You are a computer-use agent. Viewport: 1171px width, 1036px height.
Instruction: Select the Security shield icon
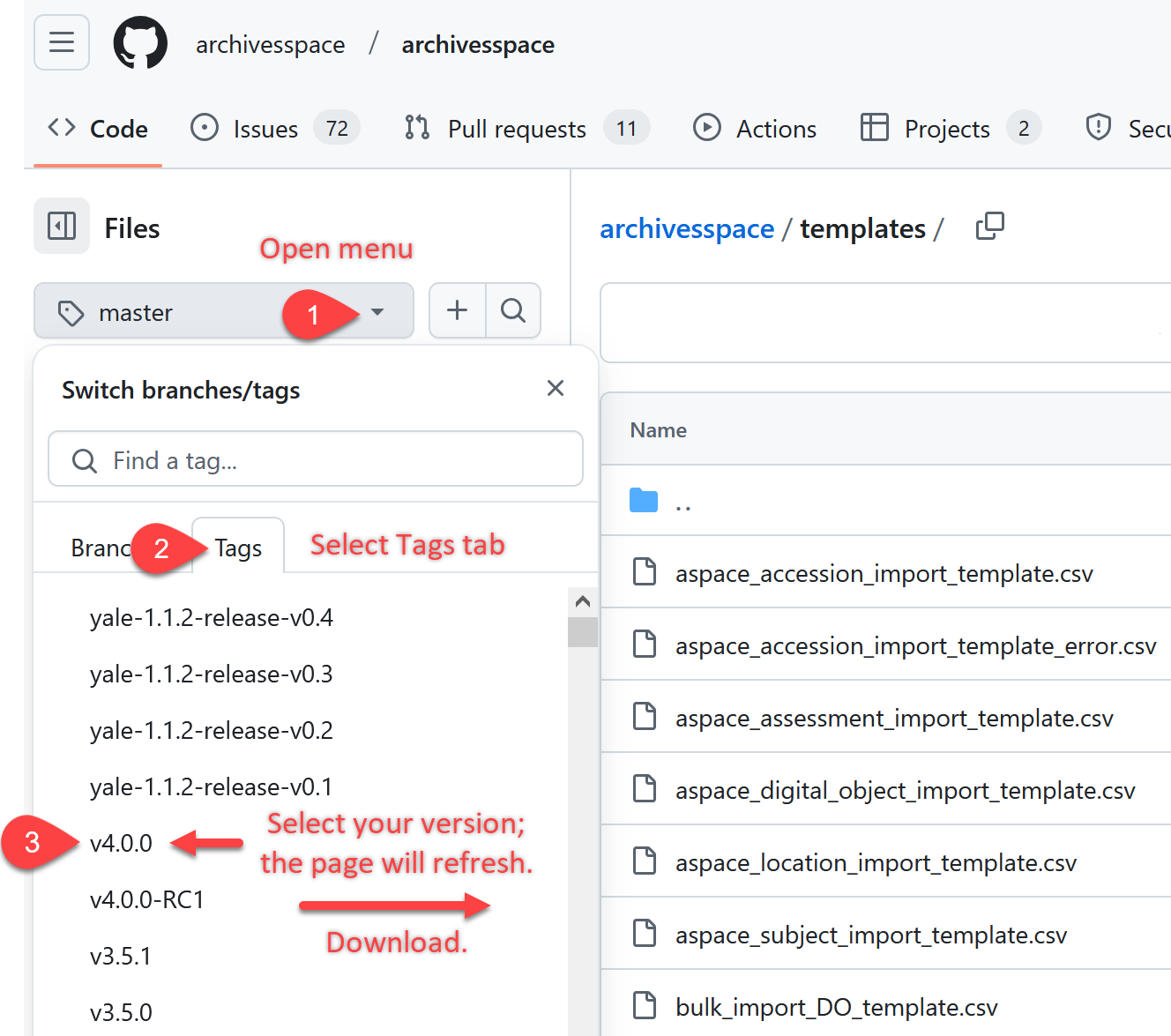coord(1098,128)
